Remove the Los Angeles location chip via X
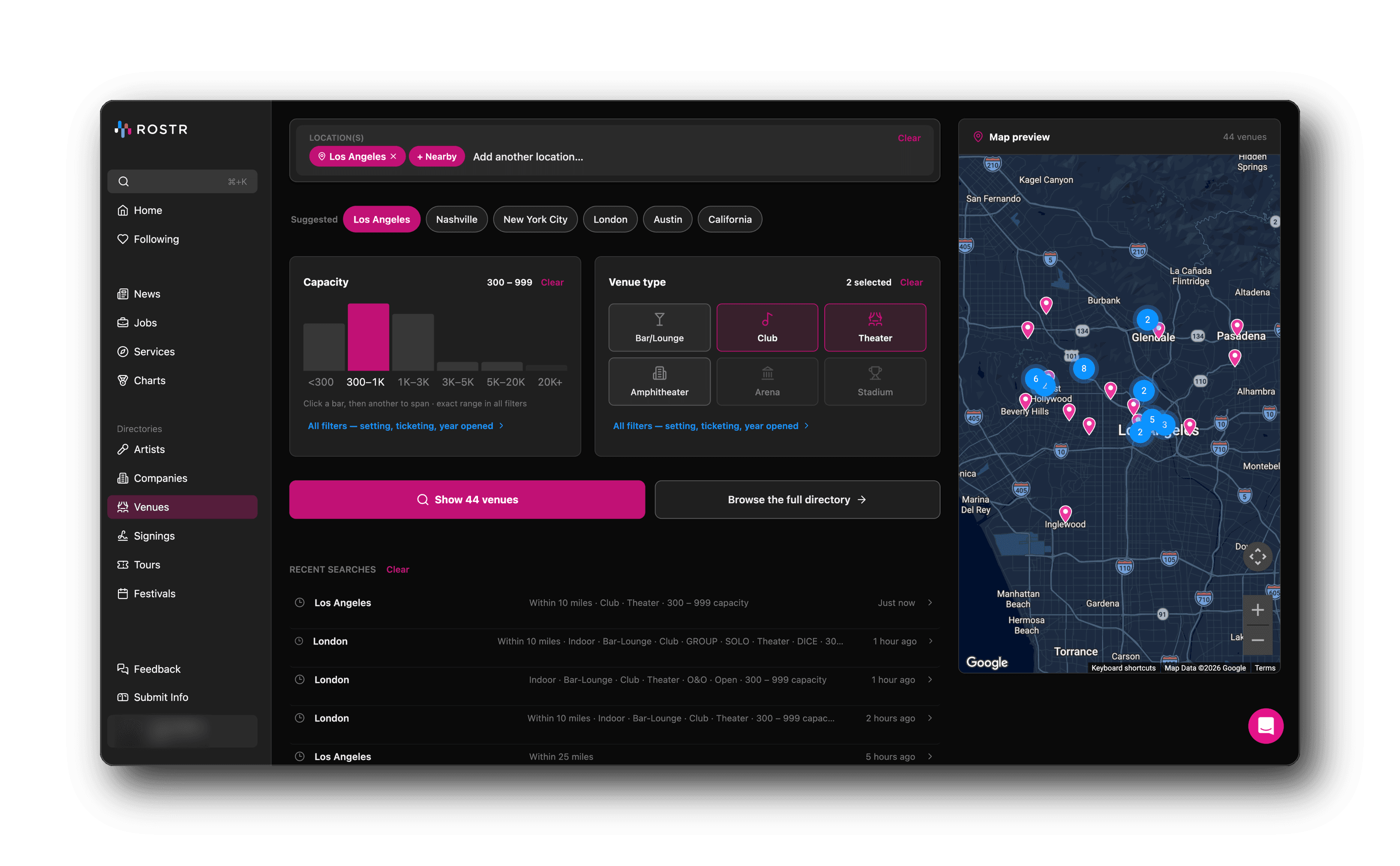Viewport: 1400px width, 866px height. coord(393,156)
